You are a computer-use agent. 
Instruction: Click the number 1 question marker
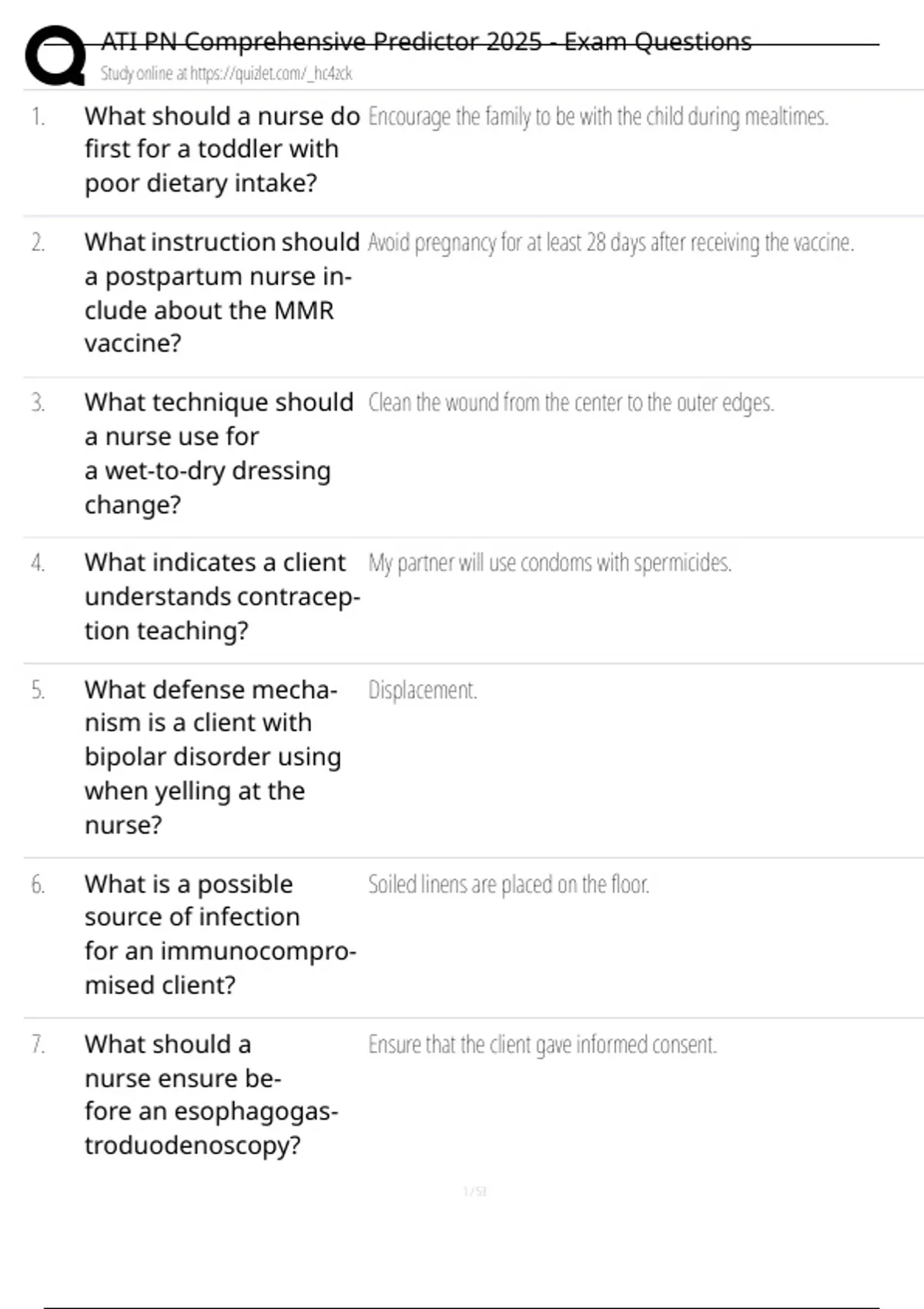[x=38, y=117]
